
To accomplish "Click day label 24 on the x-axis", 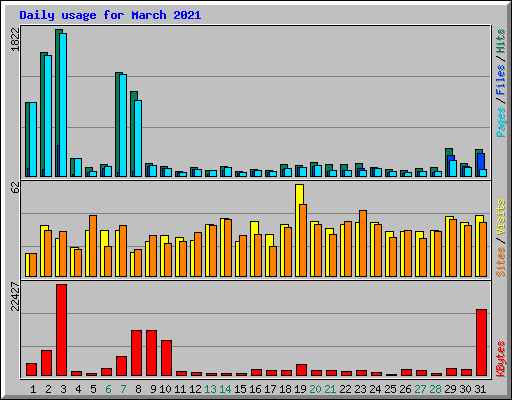I will click(375, 389).
